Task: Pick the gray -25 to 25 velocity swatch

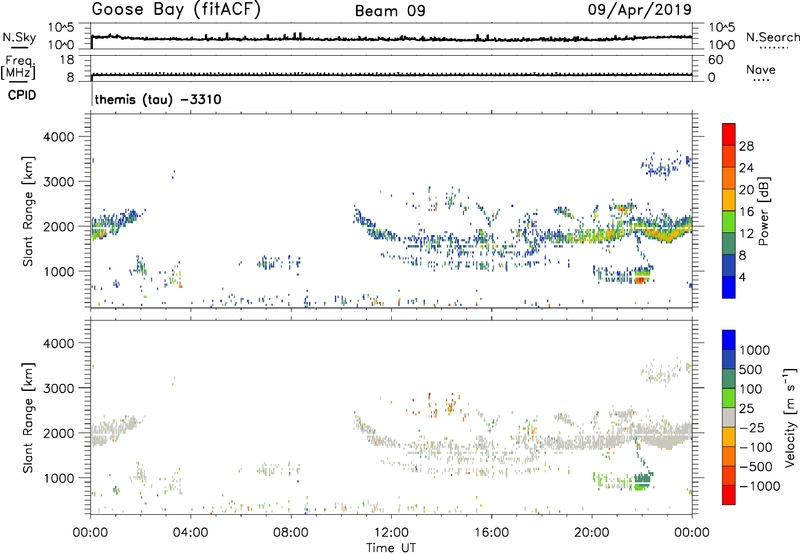Action: point(729,417)
